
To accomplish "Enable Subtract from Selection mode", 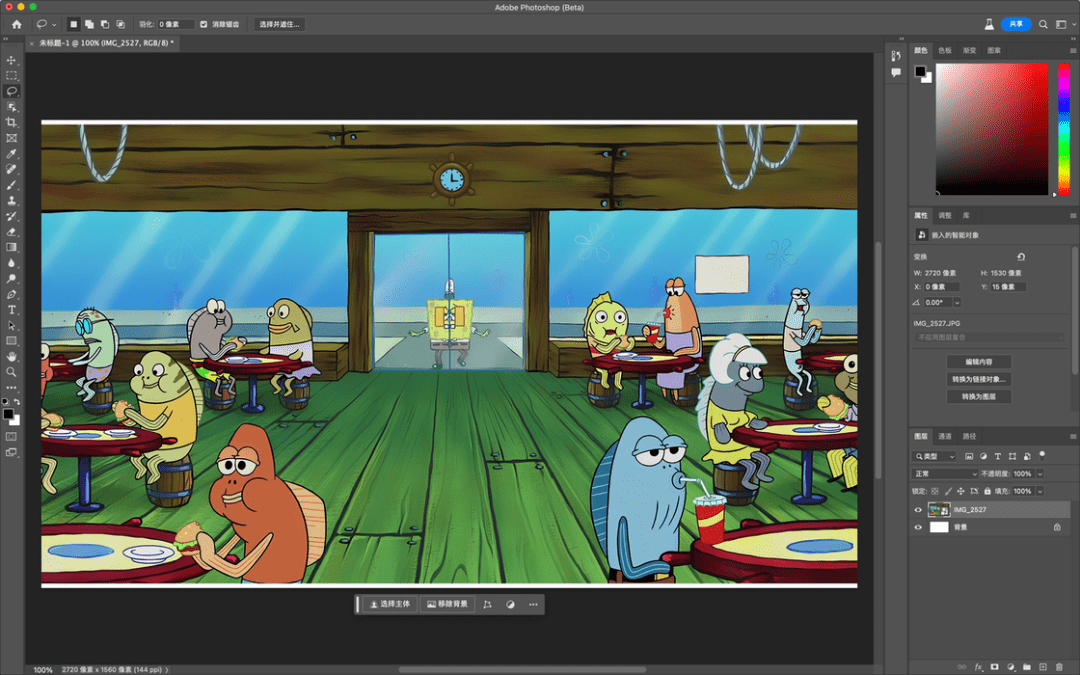I will tap(105, 24).
